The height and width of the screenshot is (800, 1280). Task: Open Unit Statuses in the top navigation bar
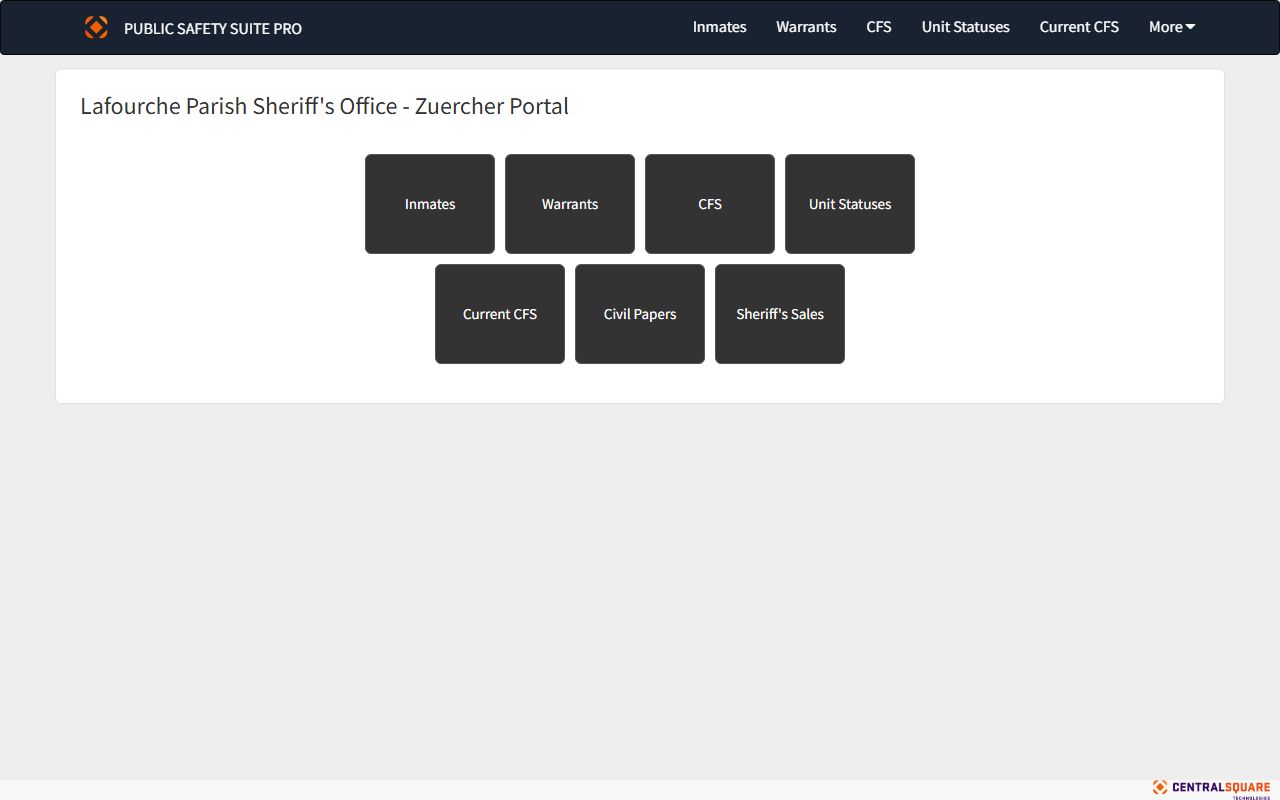pos(965,27)
